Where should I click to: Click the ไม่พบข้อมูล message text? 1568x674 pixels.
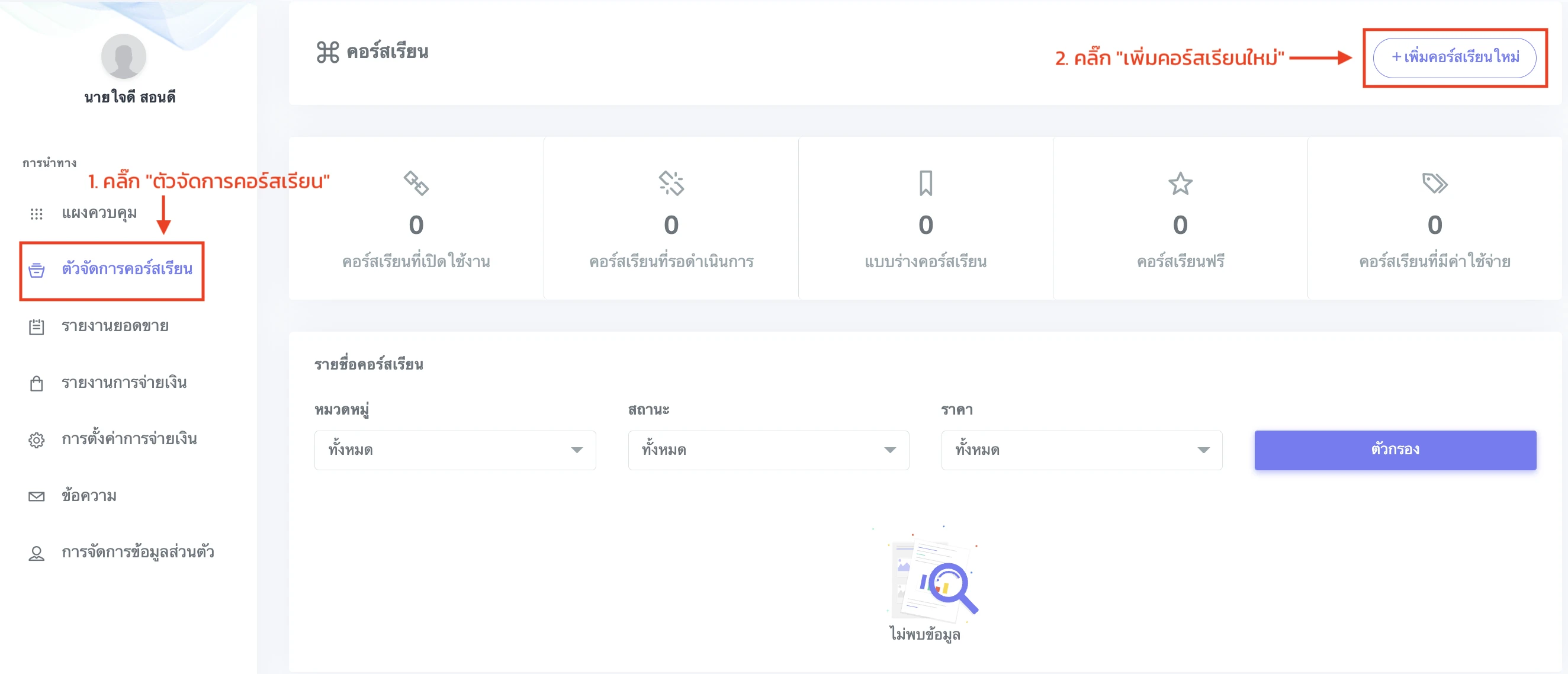tap(924, 634)
